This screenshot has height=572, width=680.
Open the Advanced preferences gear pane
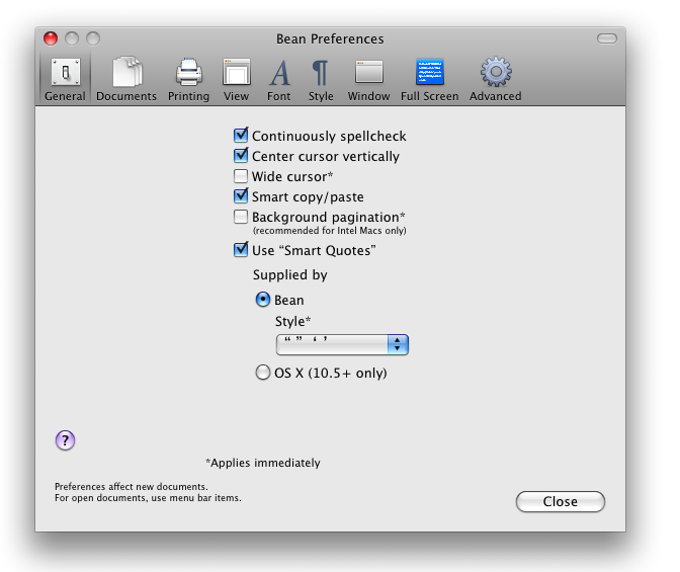tap(495, 79)
